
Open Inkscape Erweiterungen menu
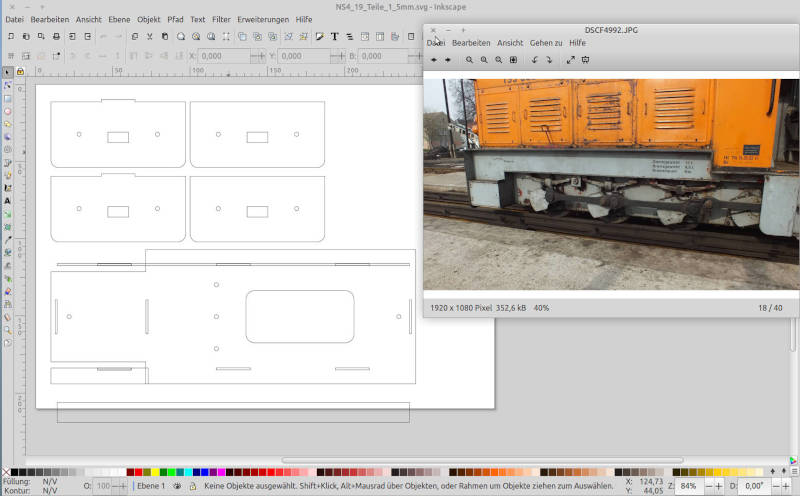pos(263,19)
